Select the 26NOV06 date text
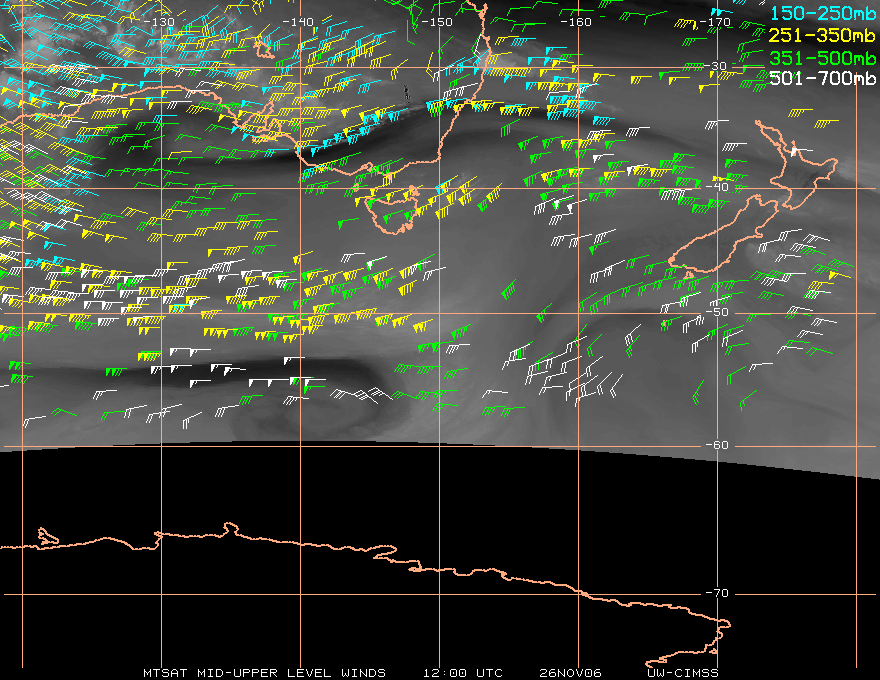The image size is (880, 680). 567,672
